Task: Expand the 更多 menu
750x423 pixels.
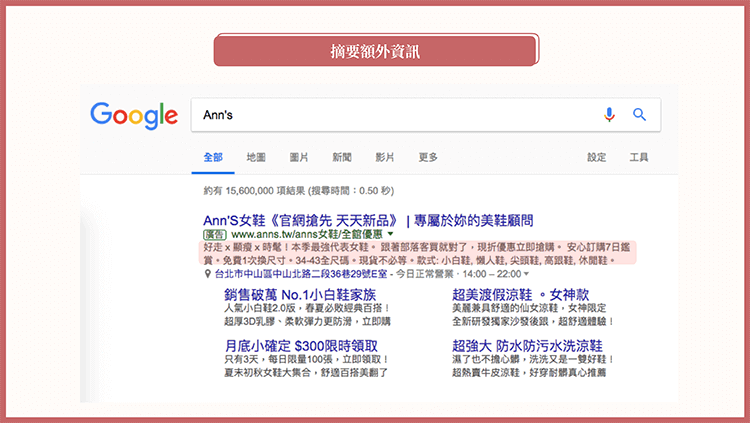Action: tap(428, 157)
